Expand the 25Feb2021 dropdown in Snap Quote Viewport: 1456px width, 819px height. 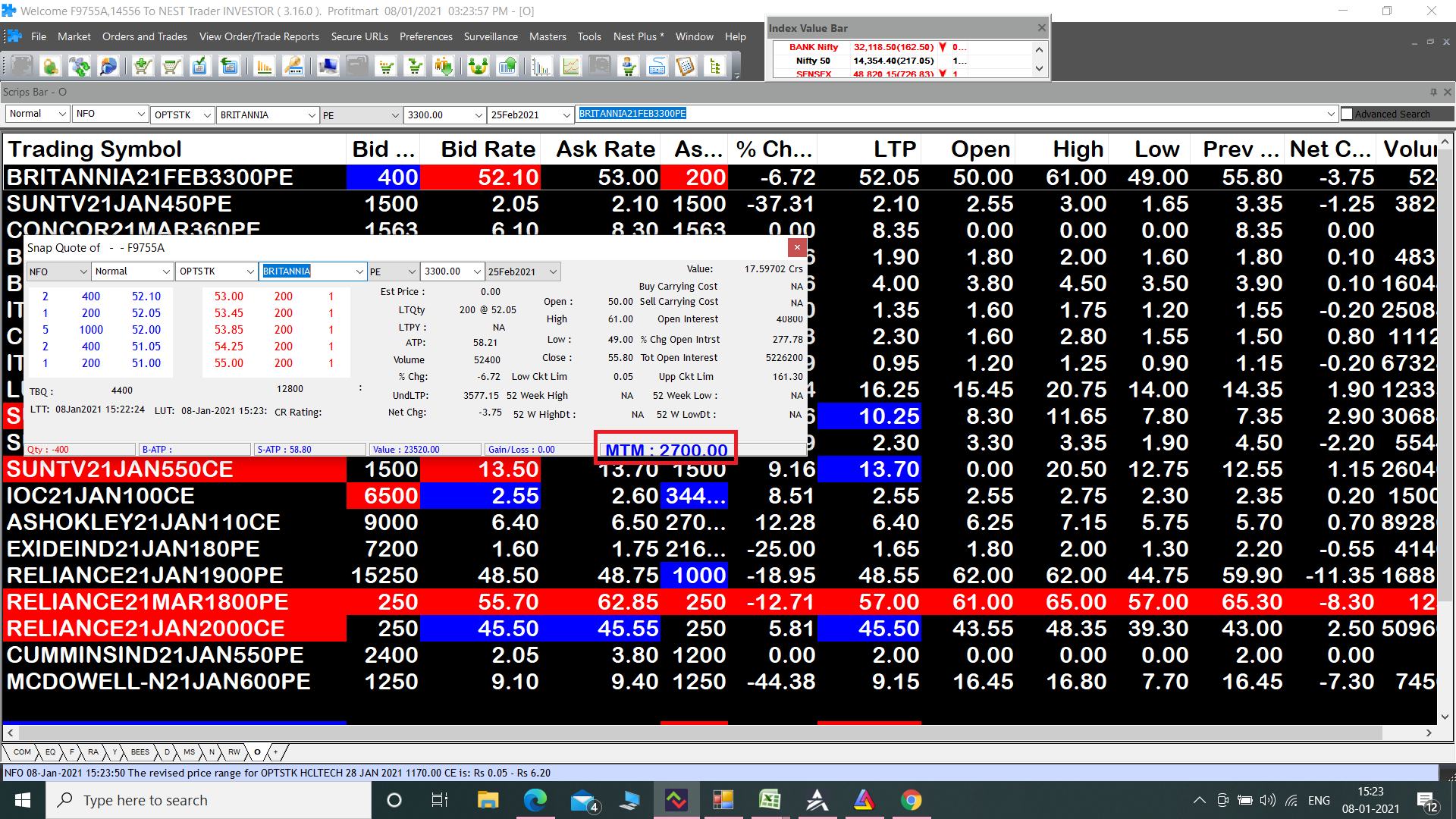point(553,271)
